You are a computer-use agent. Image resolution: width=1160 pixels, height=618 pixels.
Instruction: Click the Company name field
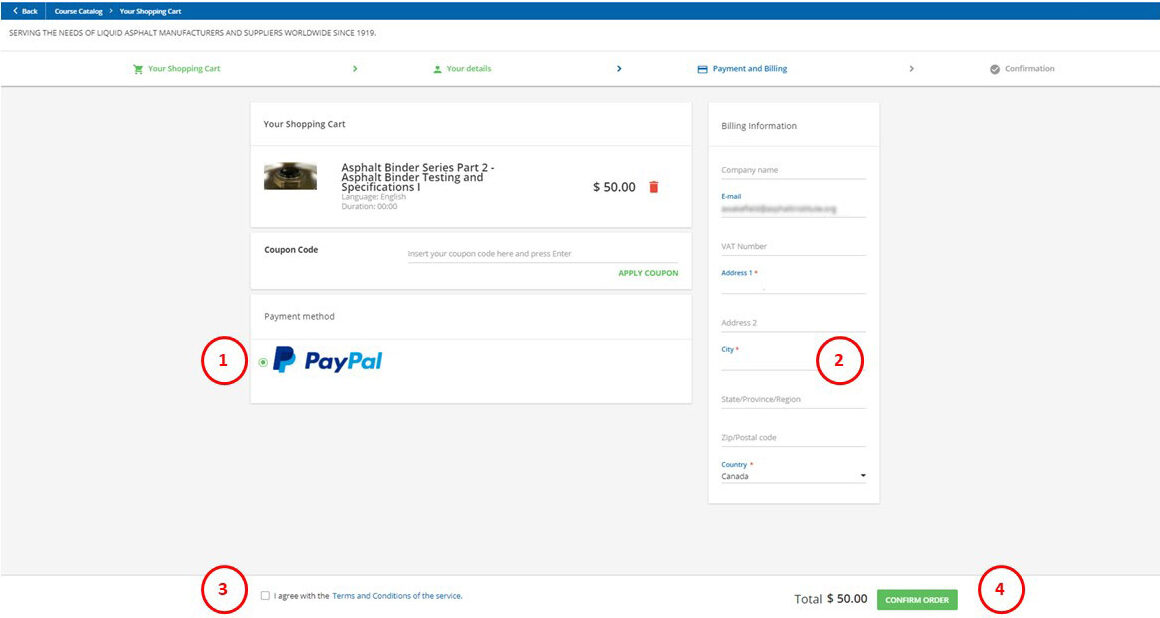click(x=793, y=170)
